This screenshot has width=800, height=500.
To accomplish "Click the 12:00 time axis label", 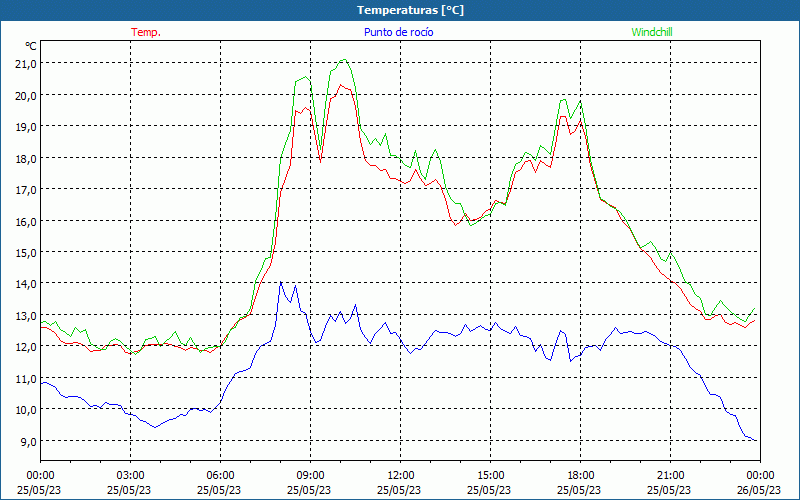I will (401, 476).
